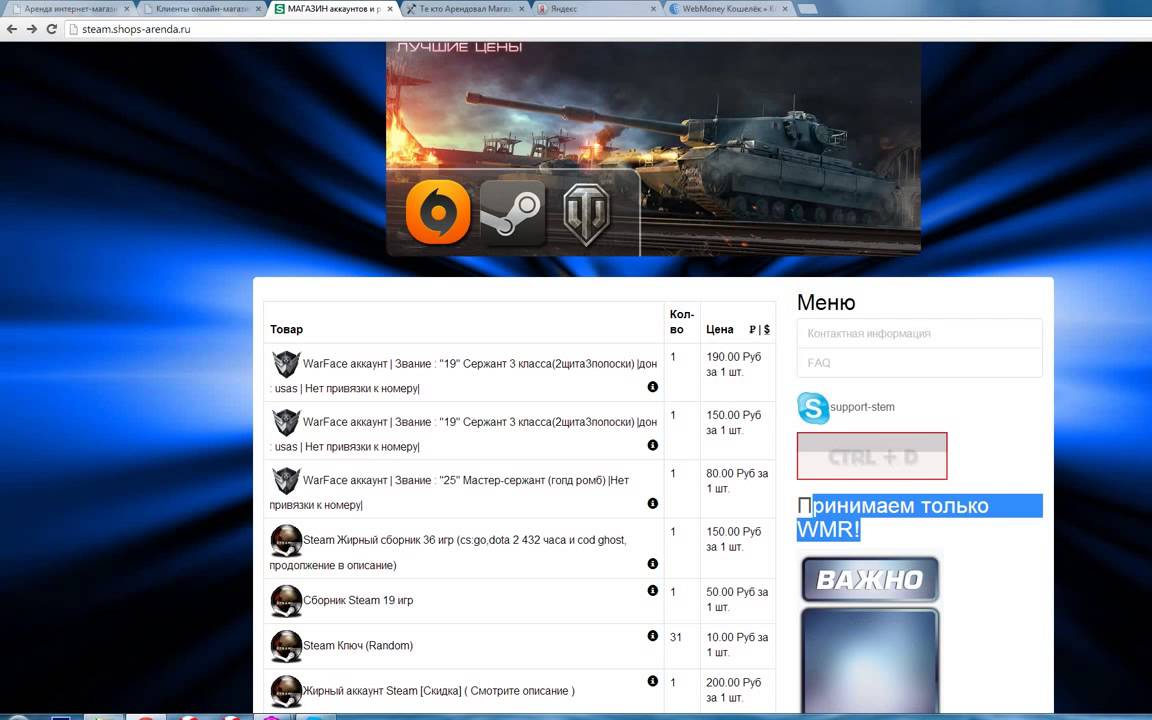Open a new tab with the new-tab button
Image resolution: width=1152 pixels, height=720 pixels.
tap(807, 10)
